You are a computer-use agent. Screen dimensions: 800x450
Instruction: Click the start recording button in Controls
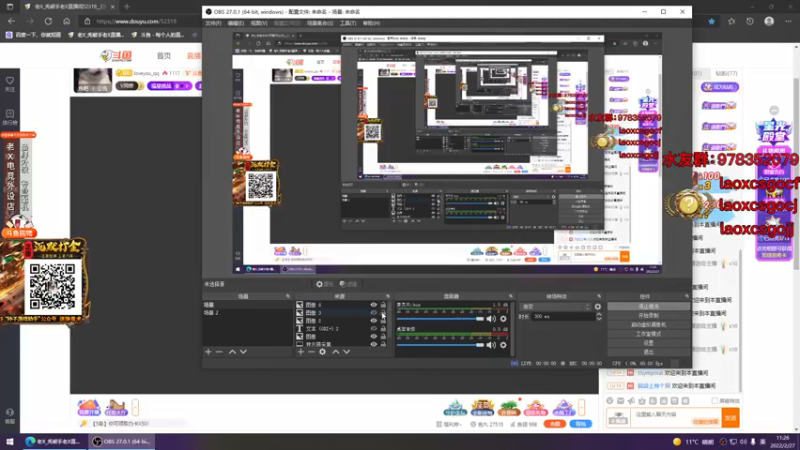pos(648,316)
